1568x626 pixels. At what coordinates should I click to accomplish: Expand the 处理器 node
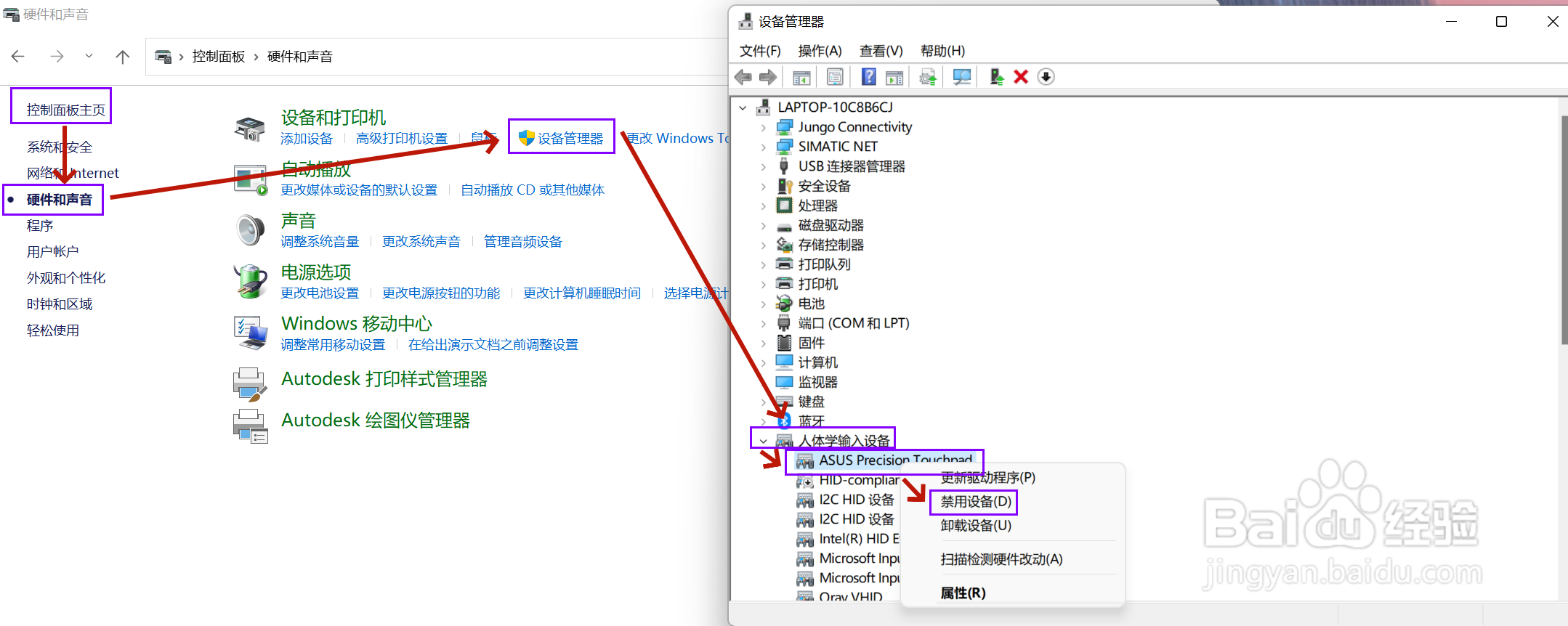point(763,206)
